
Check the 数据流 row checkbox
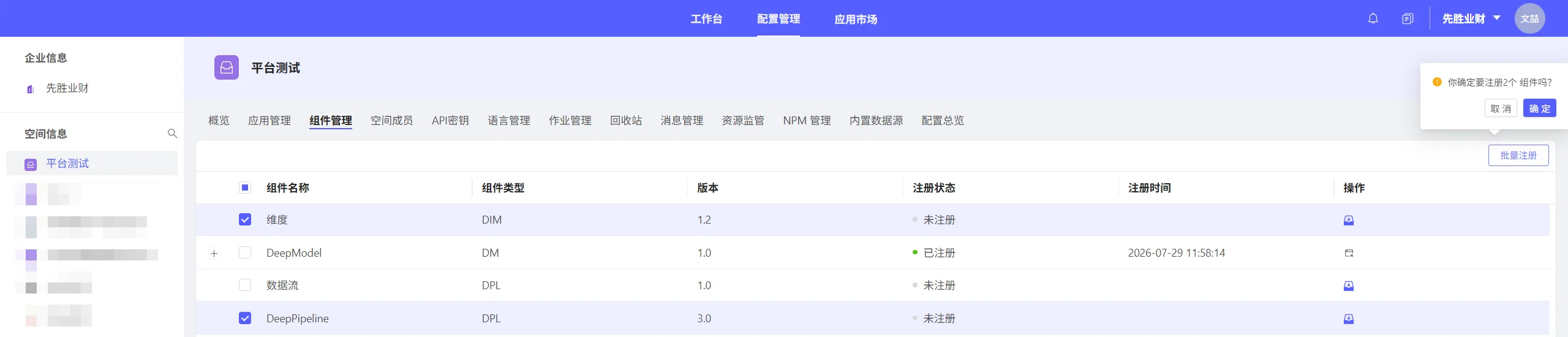[245, 285]
